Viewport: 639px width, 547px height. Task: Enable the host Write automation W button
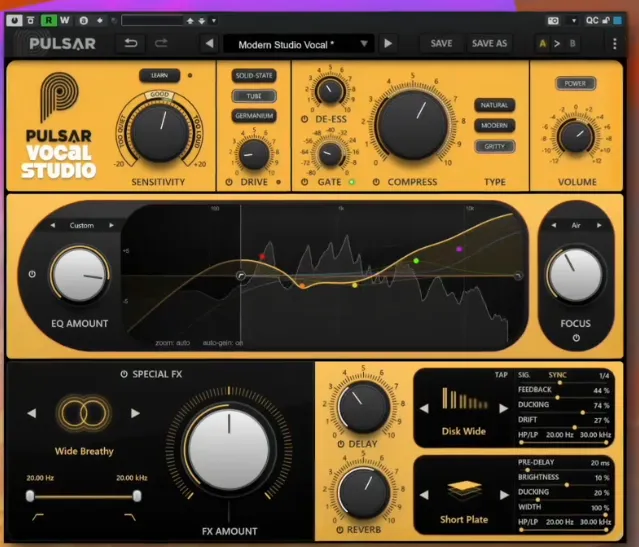(64, 20)
